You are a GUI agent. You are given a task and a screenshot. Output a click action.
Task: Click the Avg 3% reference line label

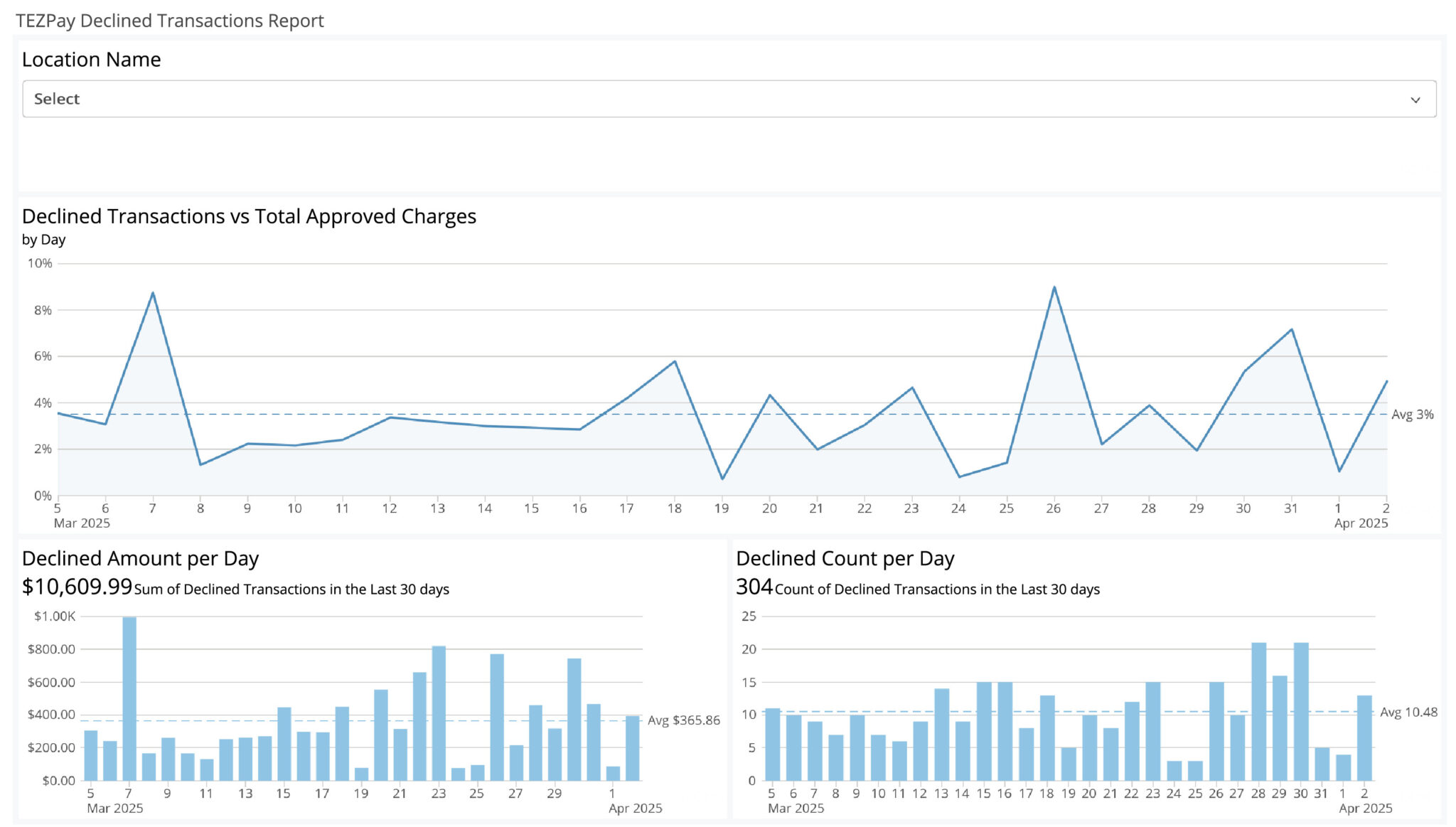click(1412, 415)
